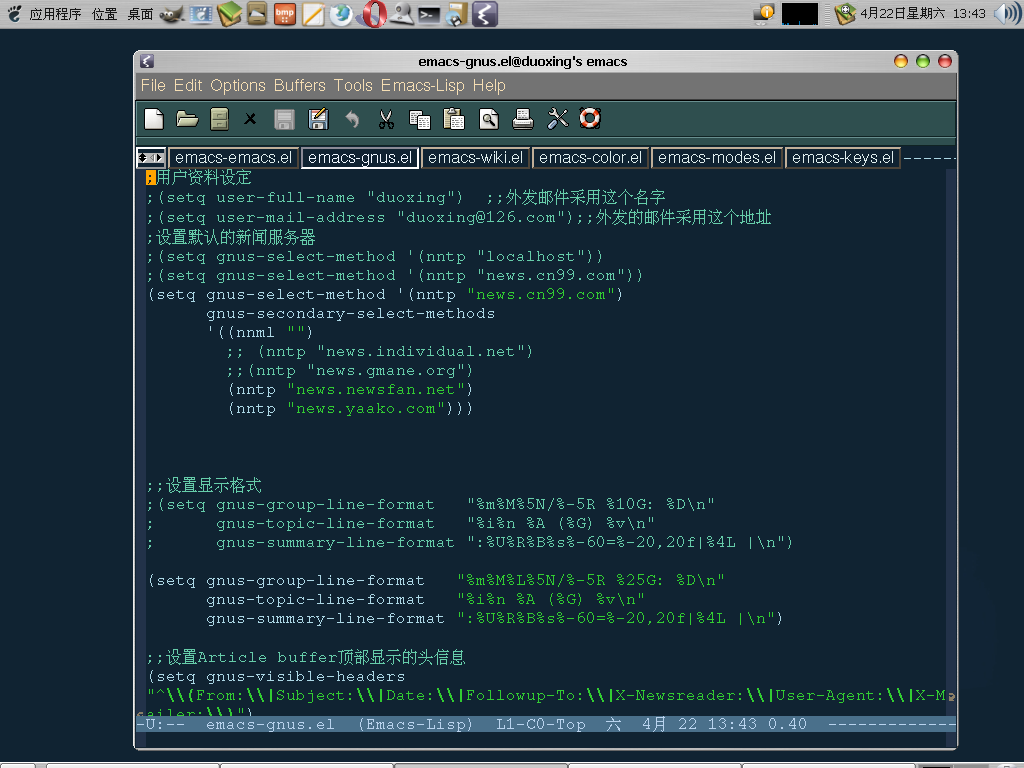Screen dimensions: 1024x768
Task: Create a new file with the blank page icon
Action: (154, 119)
